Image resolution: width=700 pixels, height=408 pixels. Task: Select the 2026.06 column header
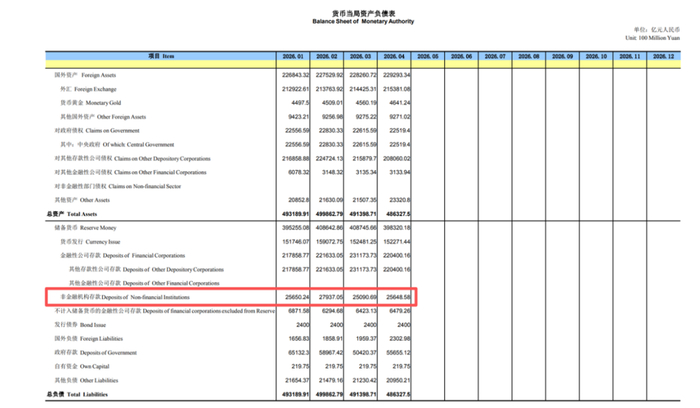[x=461, y=56]
